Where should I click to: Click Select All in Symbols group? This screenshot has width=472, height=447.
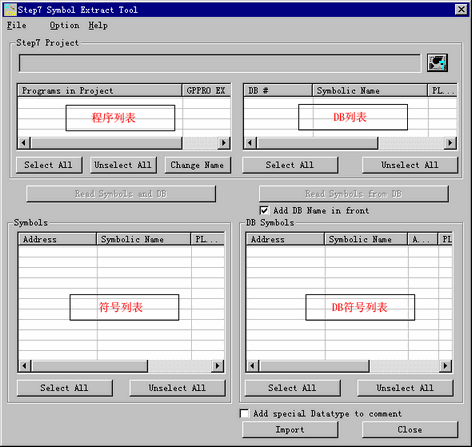pyautogui.click(x=65, y=388)
